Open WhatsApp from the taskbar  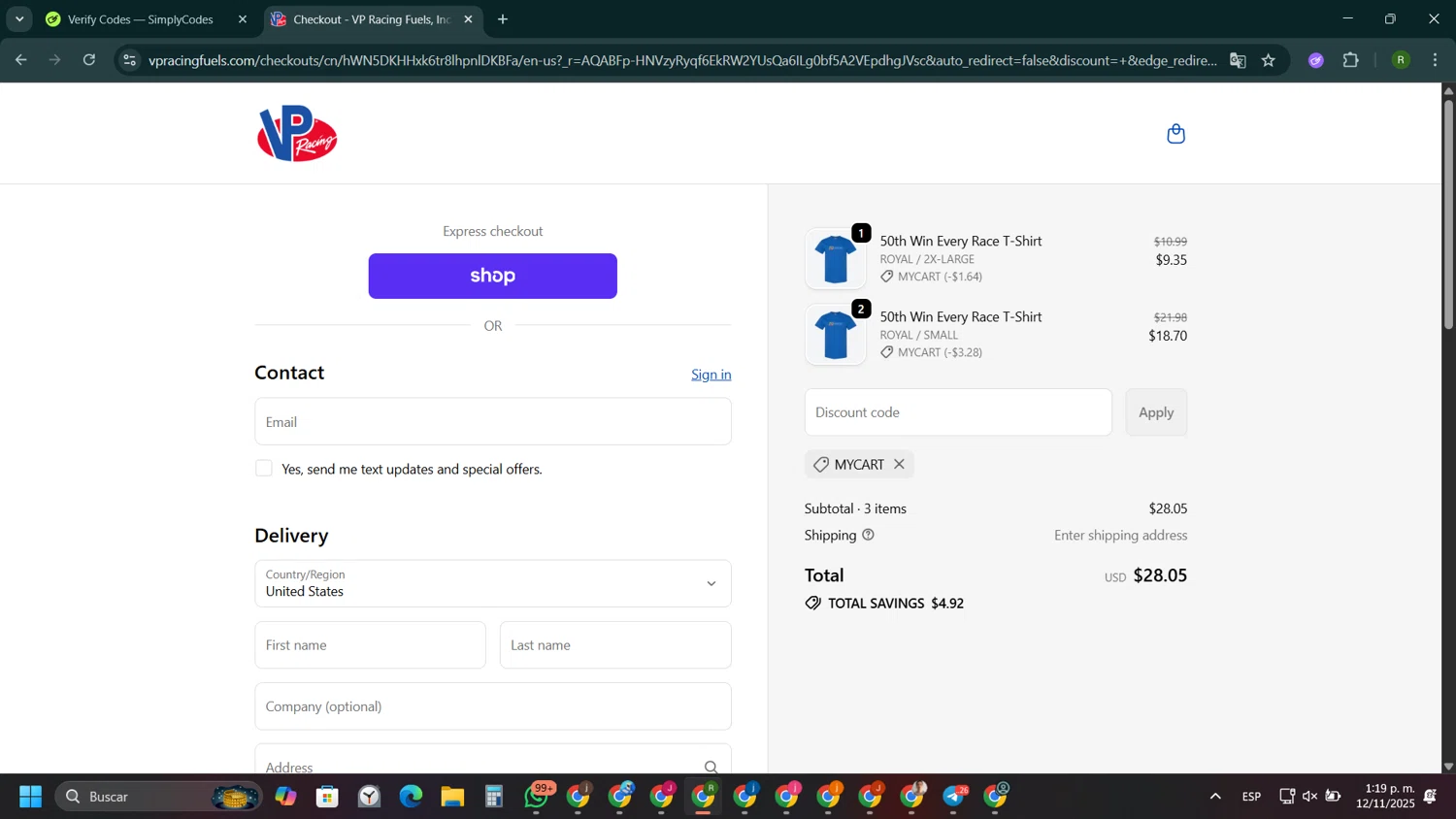click(537, 797)
